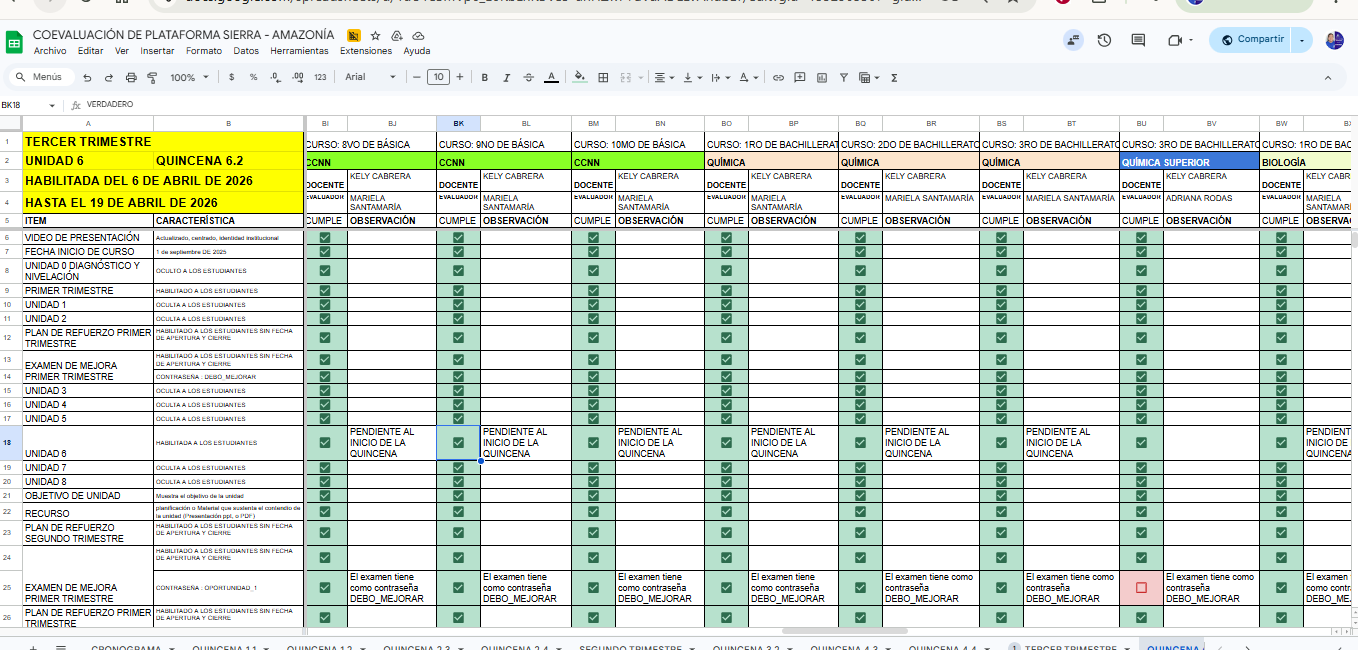The width and height of the screenshot is (1358, 650).
Task: Click the print icon in toolbar
Action: (x=131, y=77)
